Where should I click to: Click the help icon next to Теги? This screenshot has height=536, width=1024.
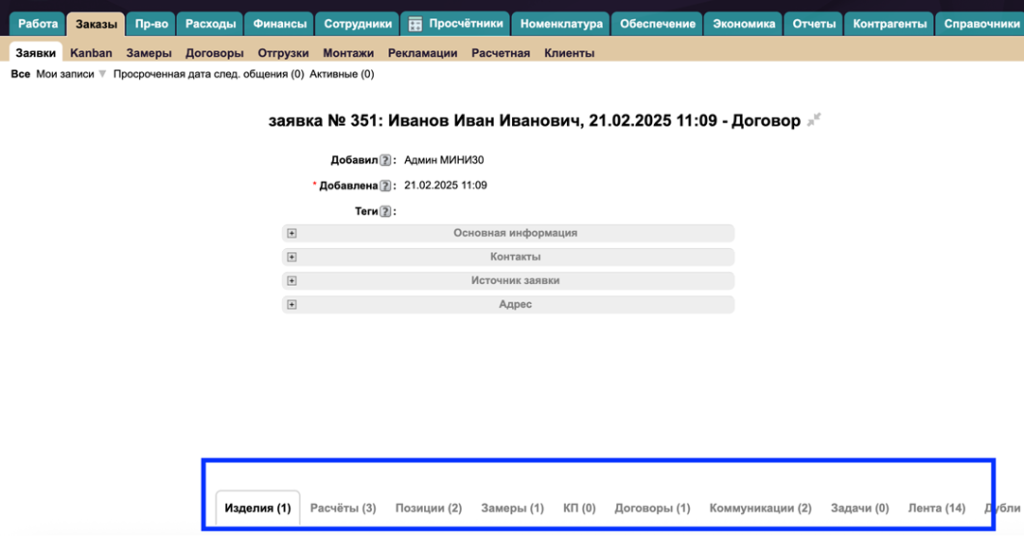tap(385, 211)
